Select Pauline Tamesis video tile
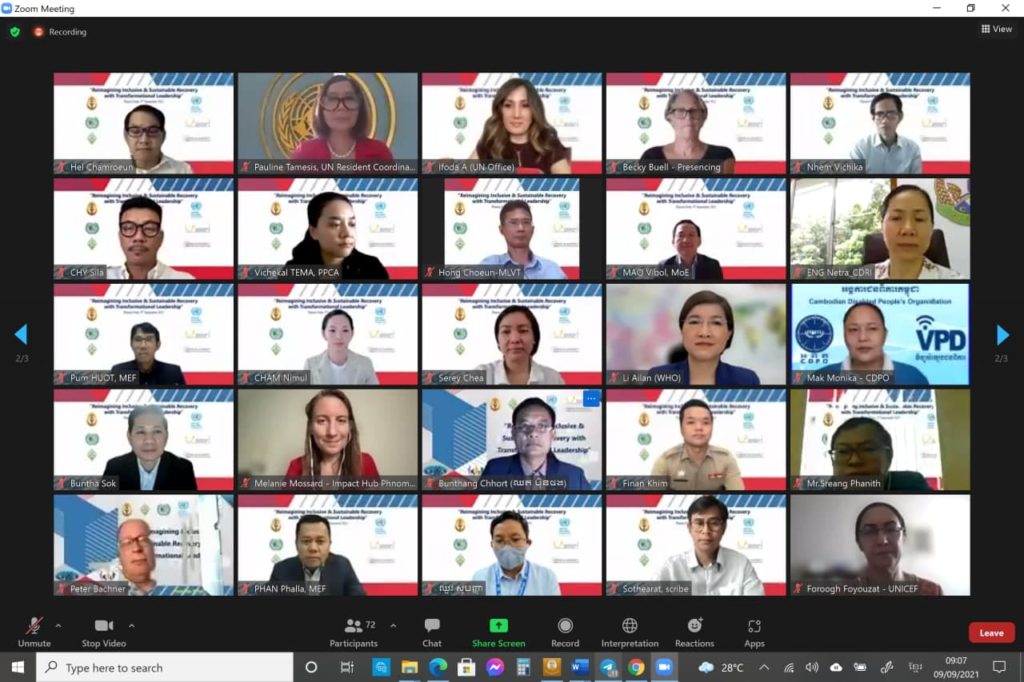Screen dimensions: 1024x682 [327, 123]
